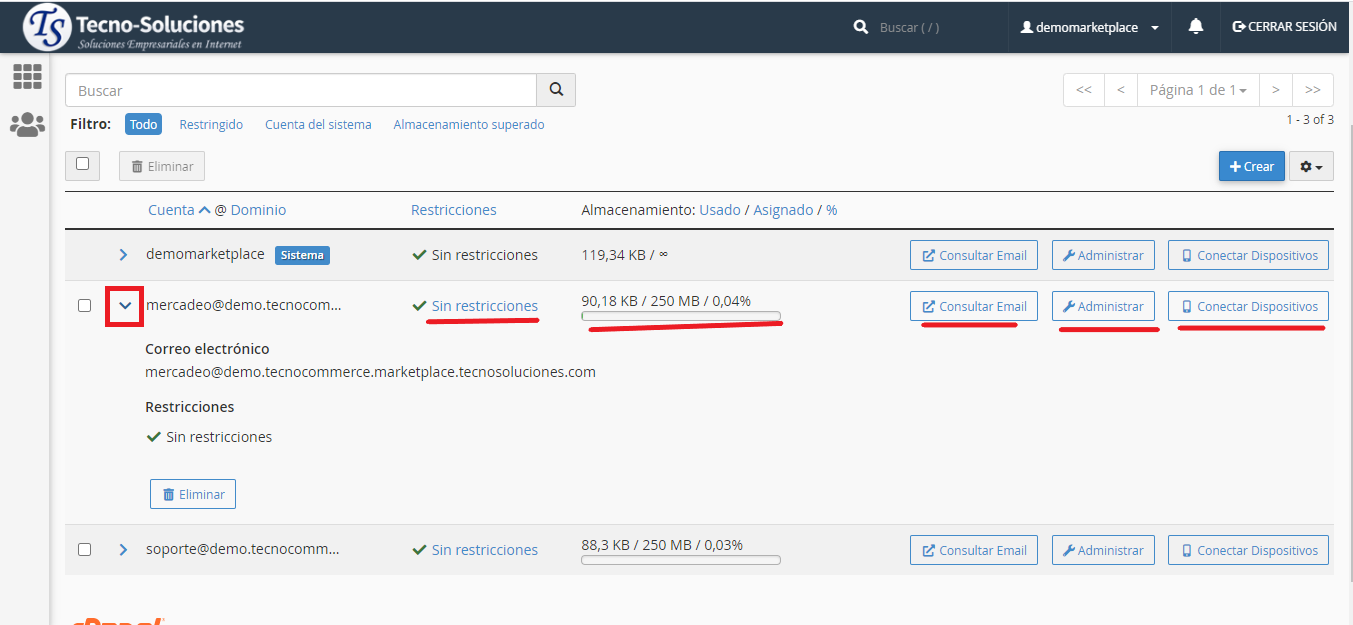Open the Página 1 de 1 dropdown
The width and height of the screenshot is (1353, 625).
click(x=1199, y=90)
